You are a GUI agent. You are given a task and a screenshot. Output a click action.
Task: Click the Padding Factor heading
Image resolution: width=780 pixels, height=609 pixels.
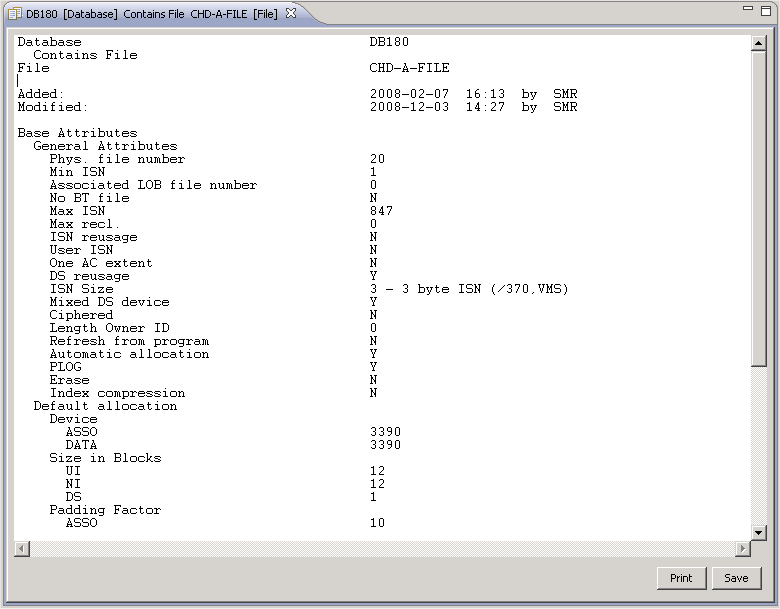tap(105, 510)
